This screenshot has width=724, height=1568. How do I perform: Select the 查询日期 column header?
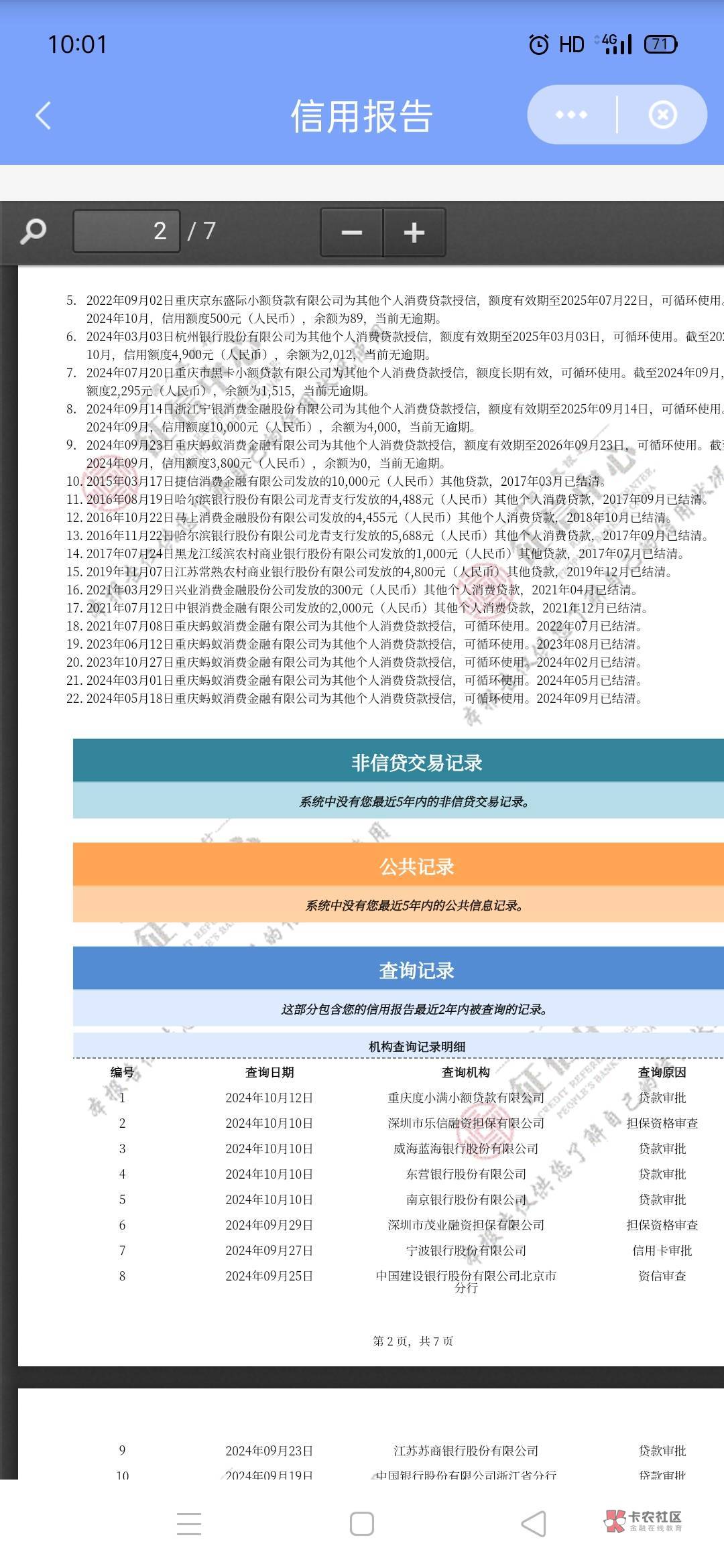click(x=269, y=1072)
